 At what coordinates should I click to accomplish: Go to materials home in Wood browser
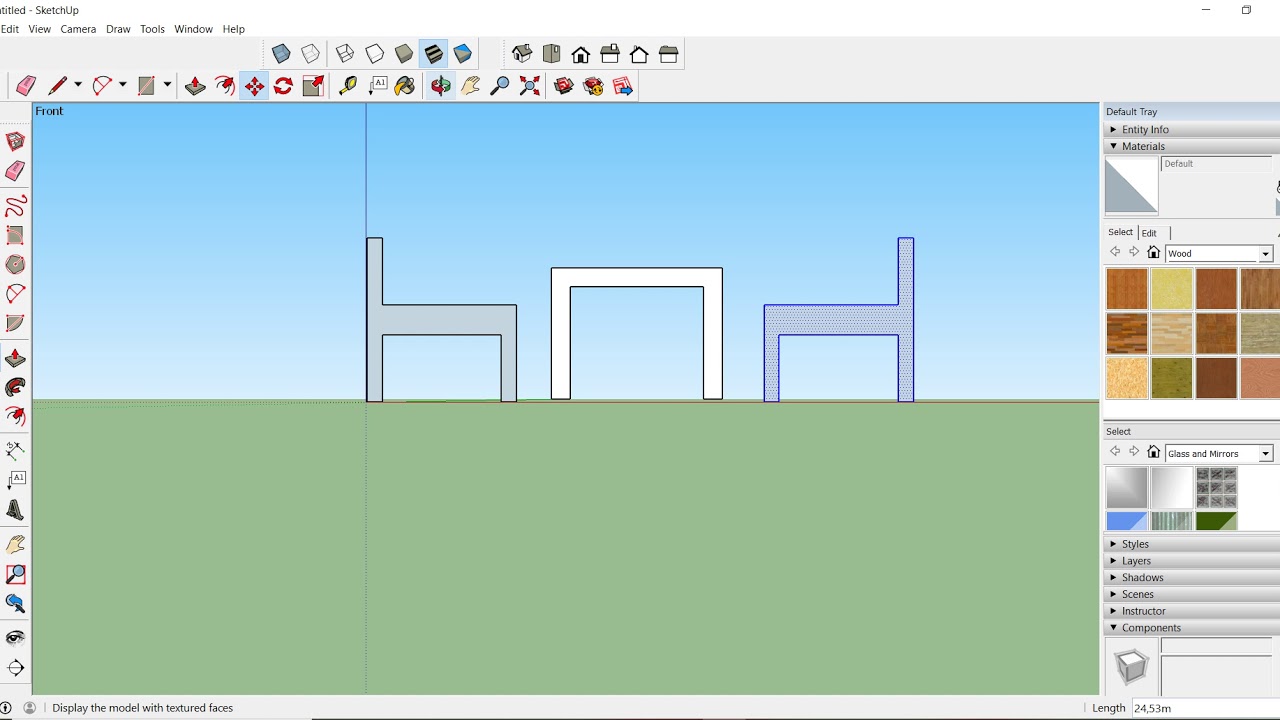coord(1153,253)
